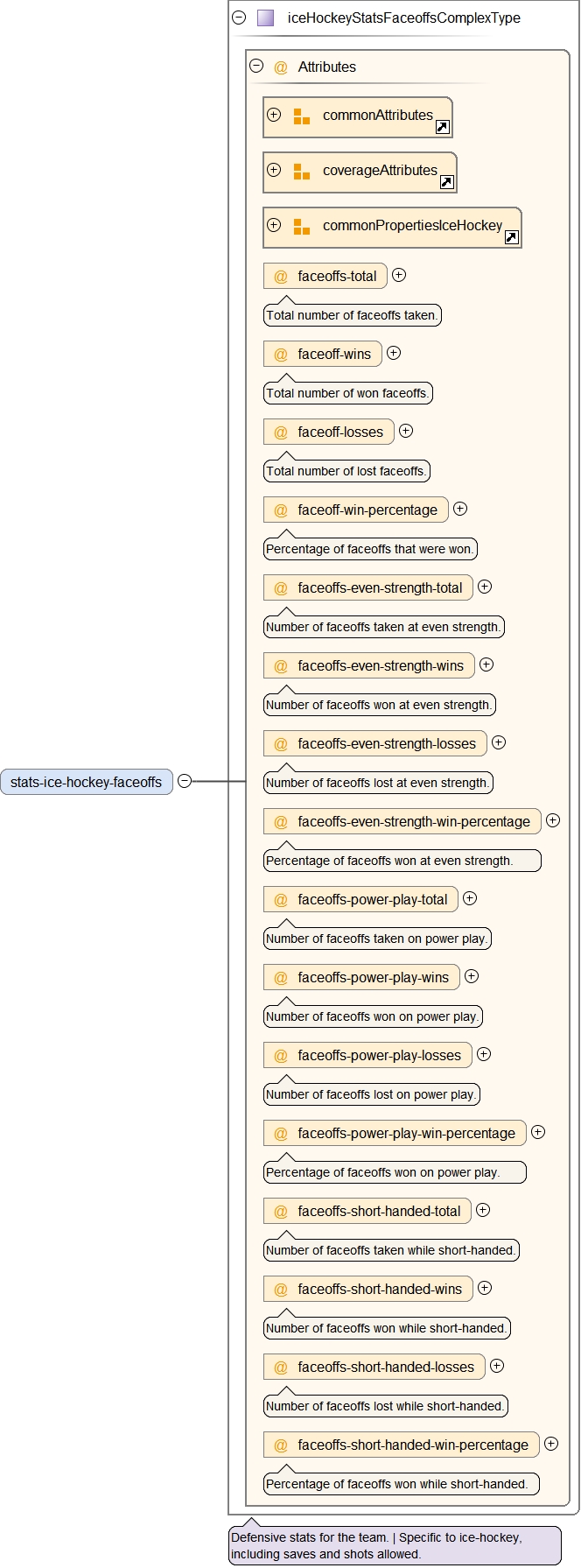Click the @ icon beside faceoffs-total
The height and width of the screenshot is (1568, 581).
coord(281,277)
